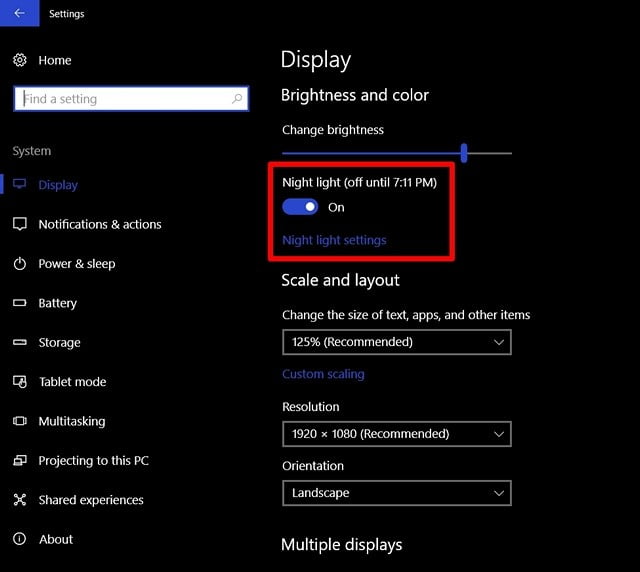Open the Custom scaling link
This screenshot has height=572, width=640.
point(323,374)
